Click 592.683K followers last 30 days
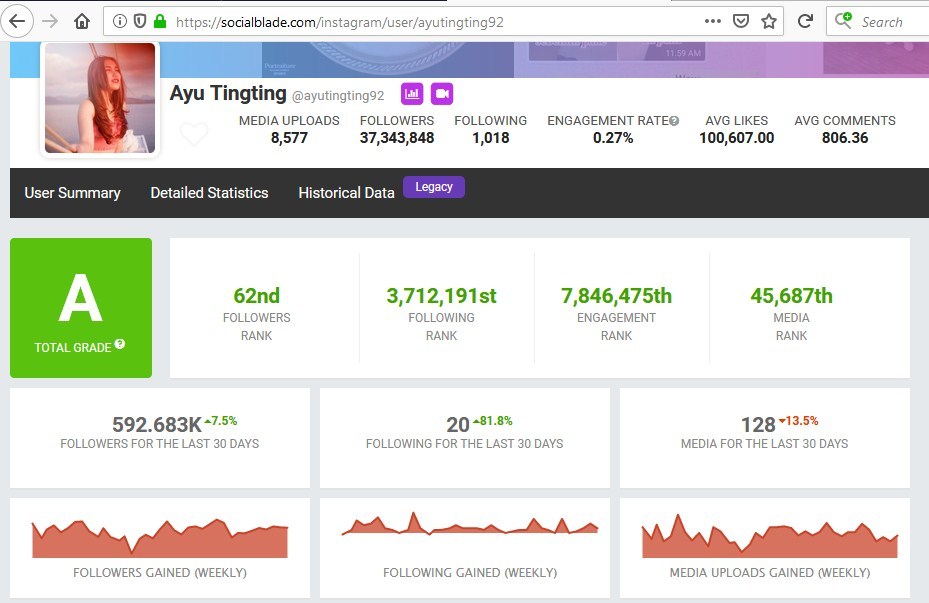 157,425
